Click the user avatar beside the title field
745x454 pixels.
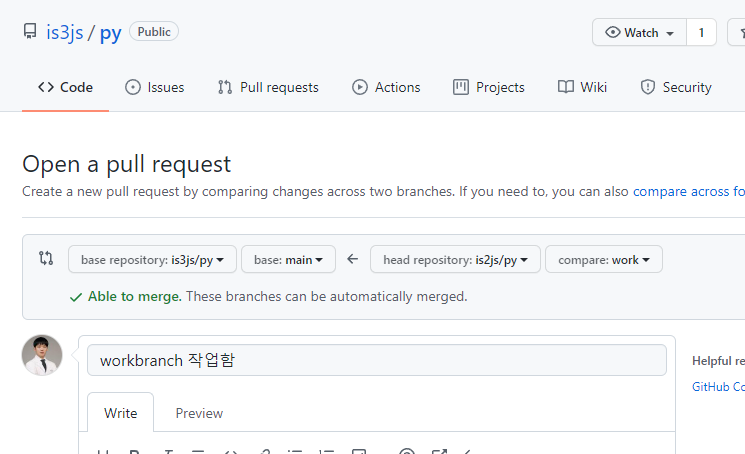pyautogui.click(x=42, y=355)
